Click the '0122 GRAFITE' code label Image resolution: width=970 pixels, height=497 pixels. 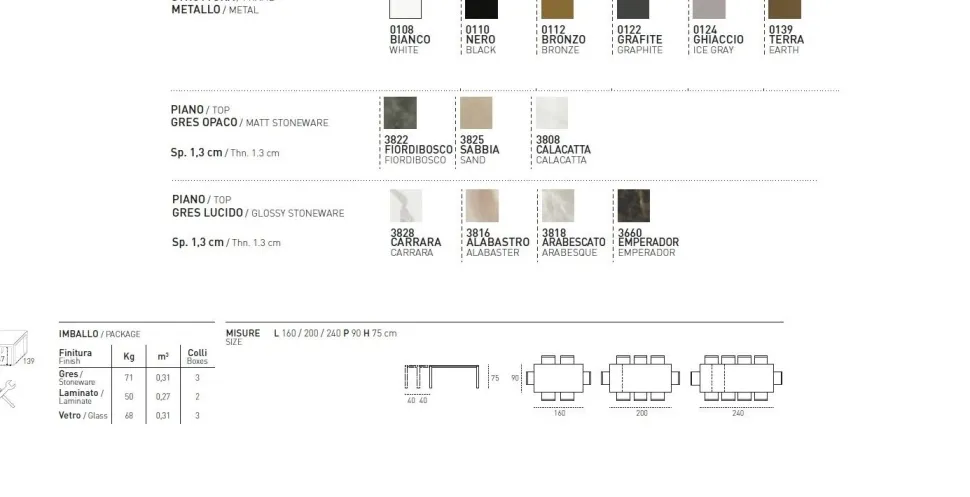point(640,35)
